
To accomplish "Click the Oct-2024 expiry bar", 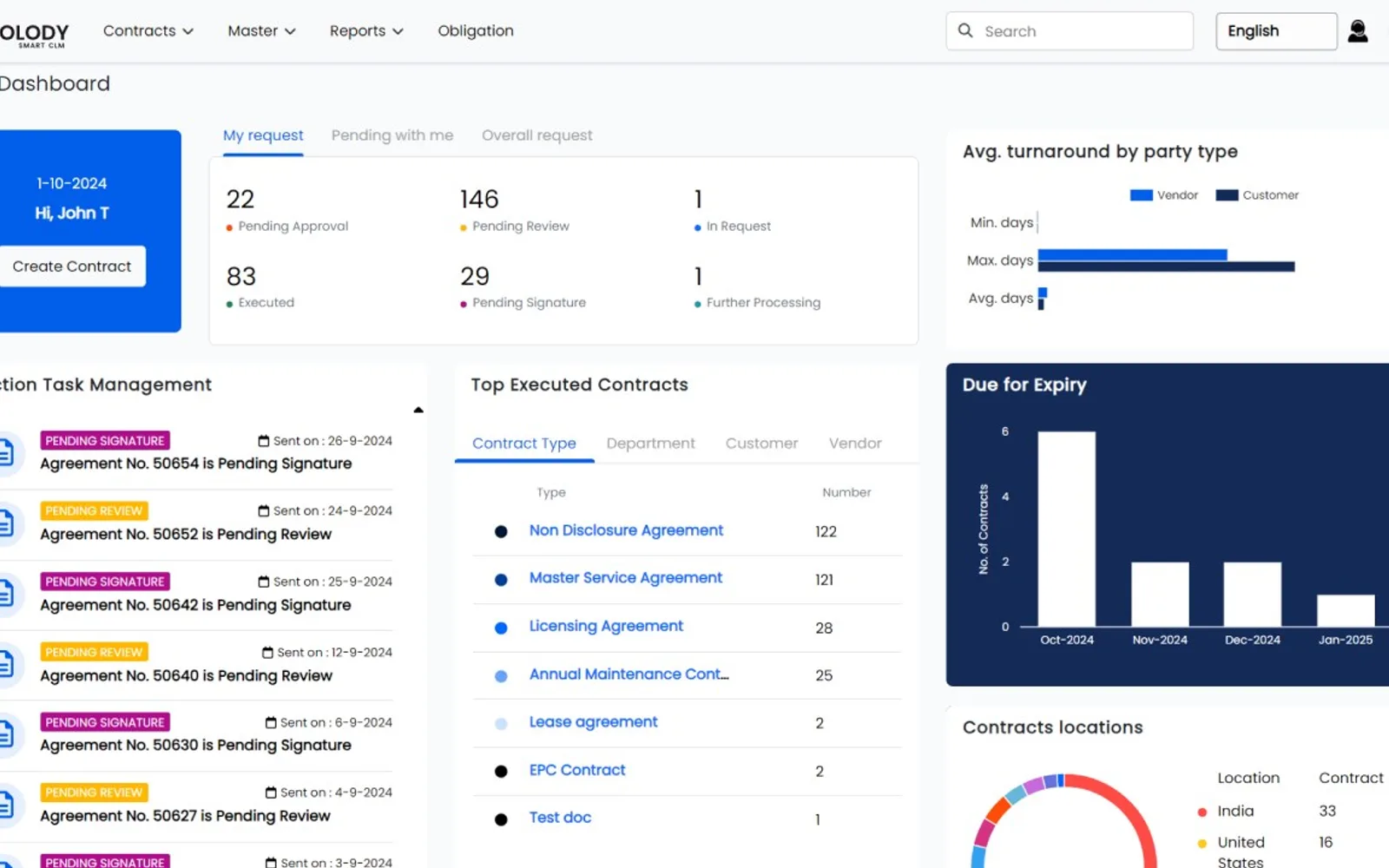I will [x=1067, y=529].
